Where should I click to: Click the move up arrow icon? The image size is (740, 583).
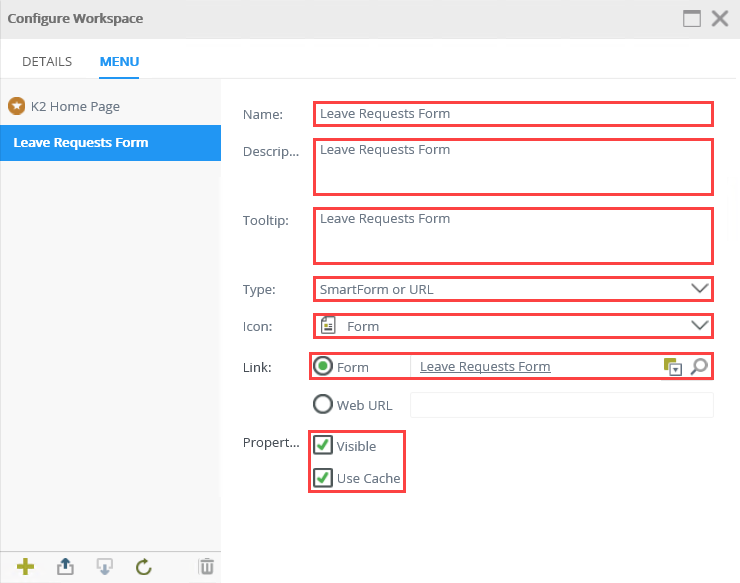click(x=65, y=567)
